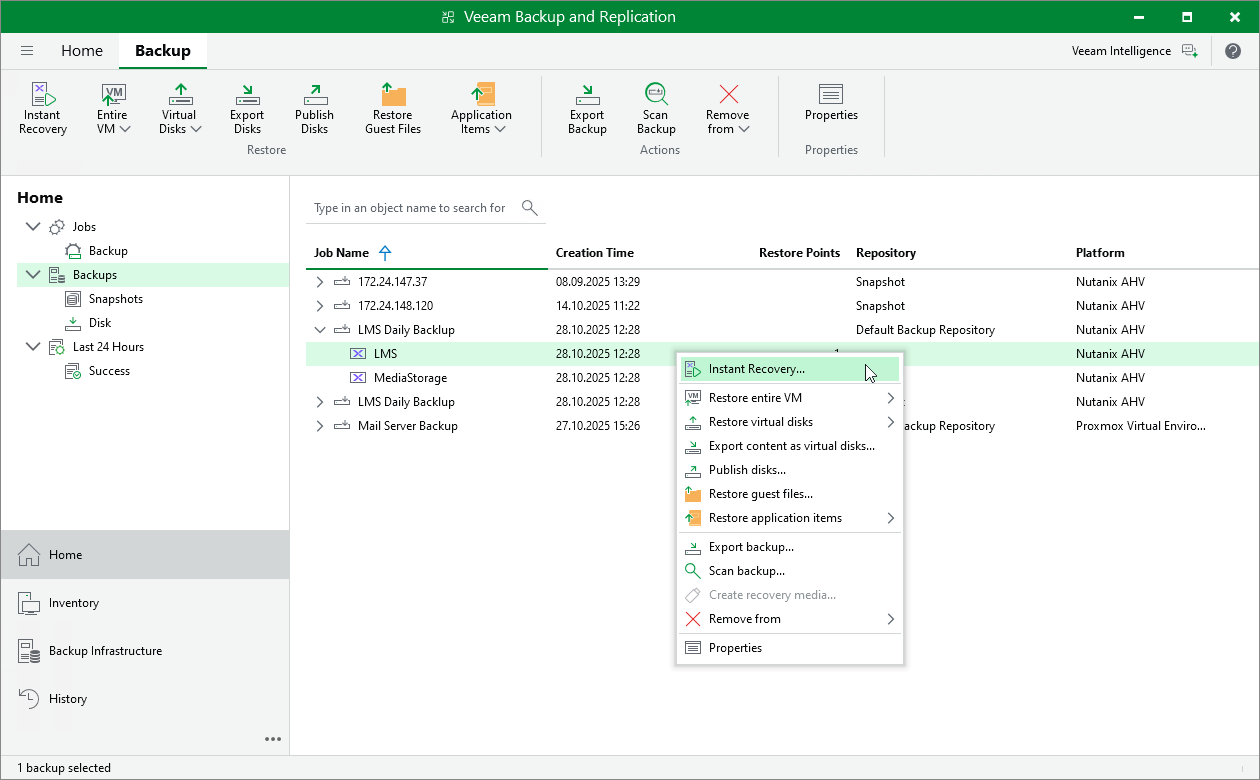Expand the 172.24.148.120 row
The height and width of the screenshot is (780, 1260).
pyautogui.click(x=320, y=306)
